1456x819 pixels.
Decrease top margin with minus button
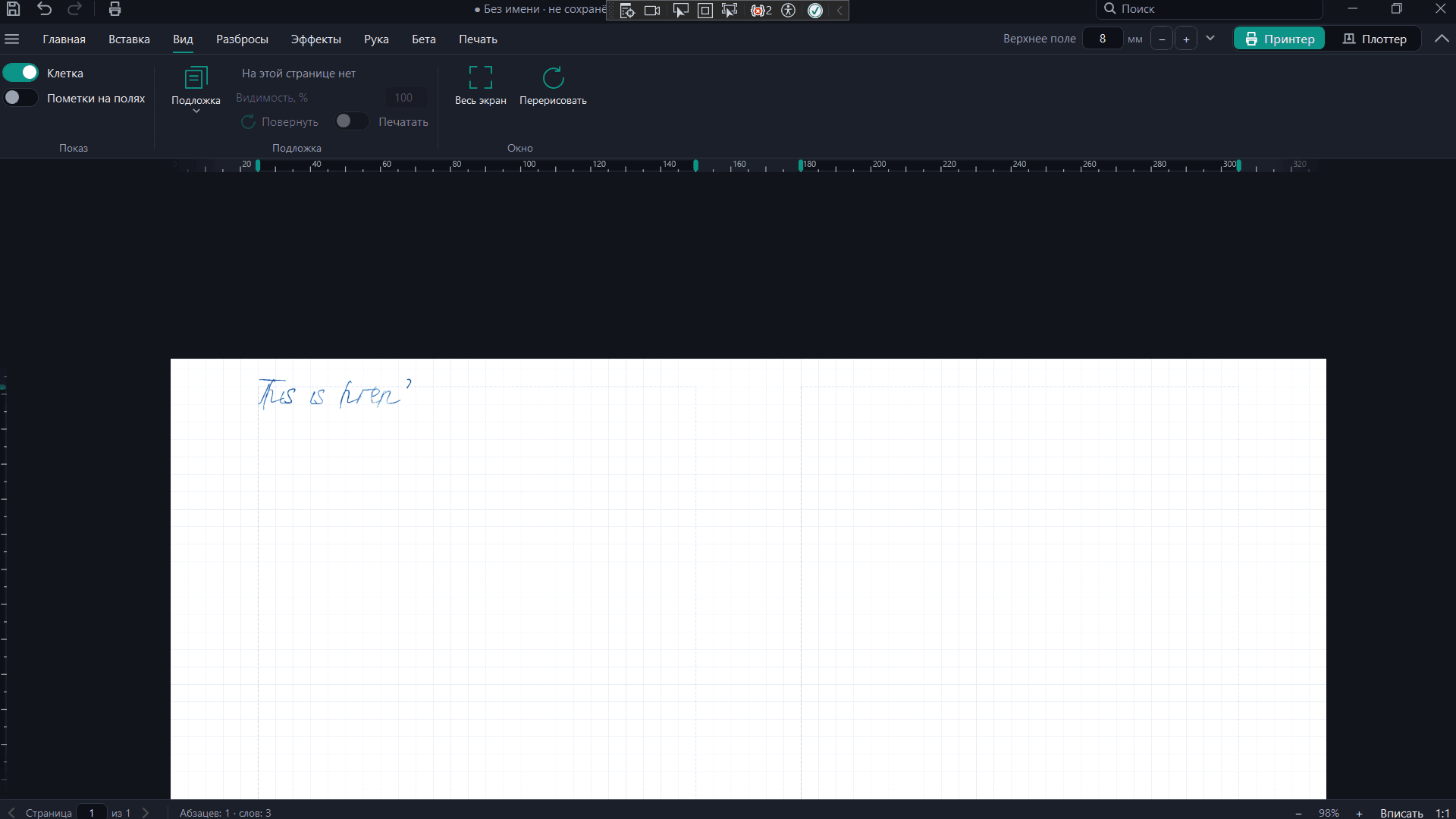[x=1162, y=39]
